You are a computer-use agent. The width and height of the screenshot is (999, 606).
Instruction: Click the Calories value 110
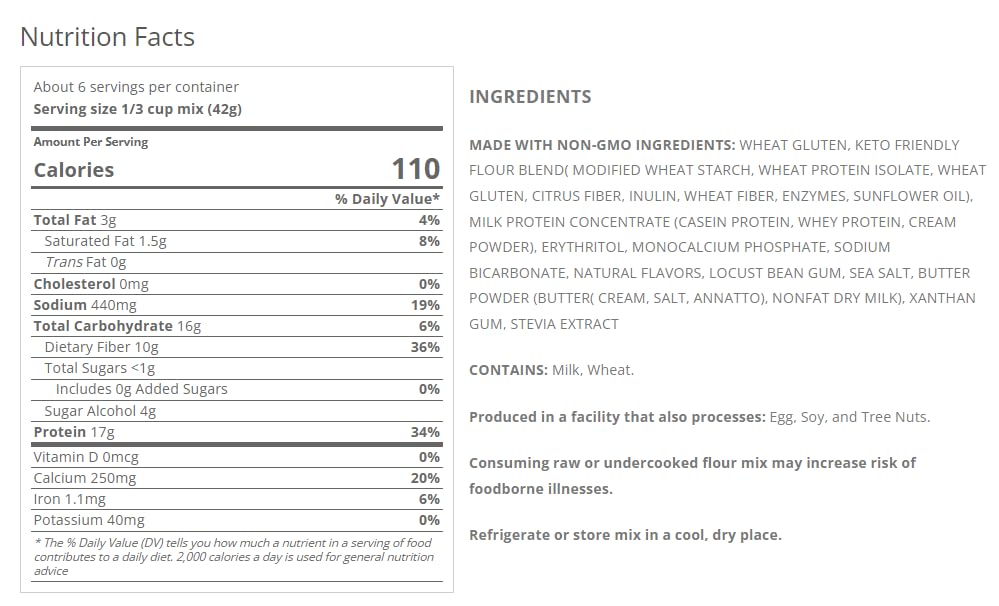[x=415, y=169]
